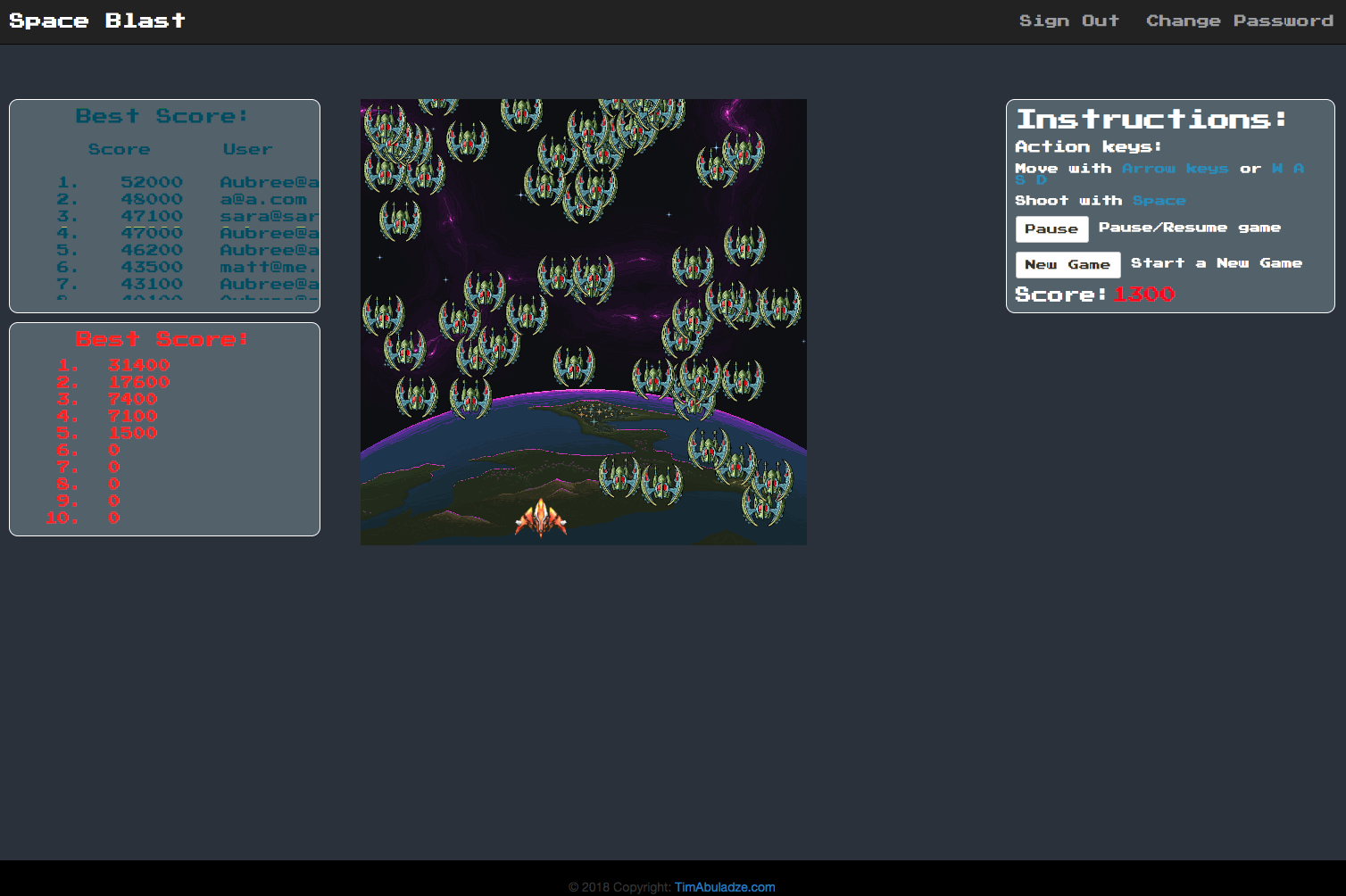Start a New Game

[1068, 265]
